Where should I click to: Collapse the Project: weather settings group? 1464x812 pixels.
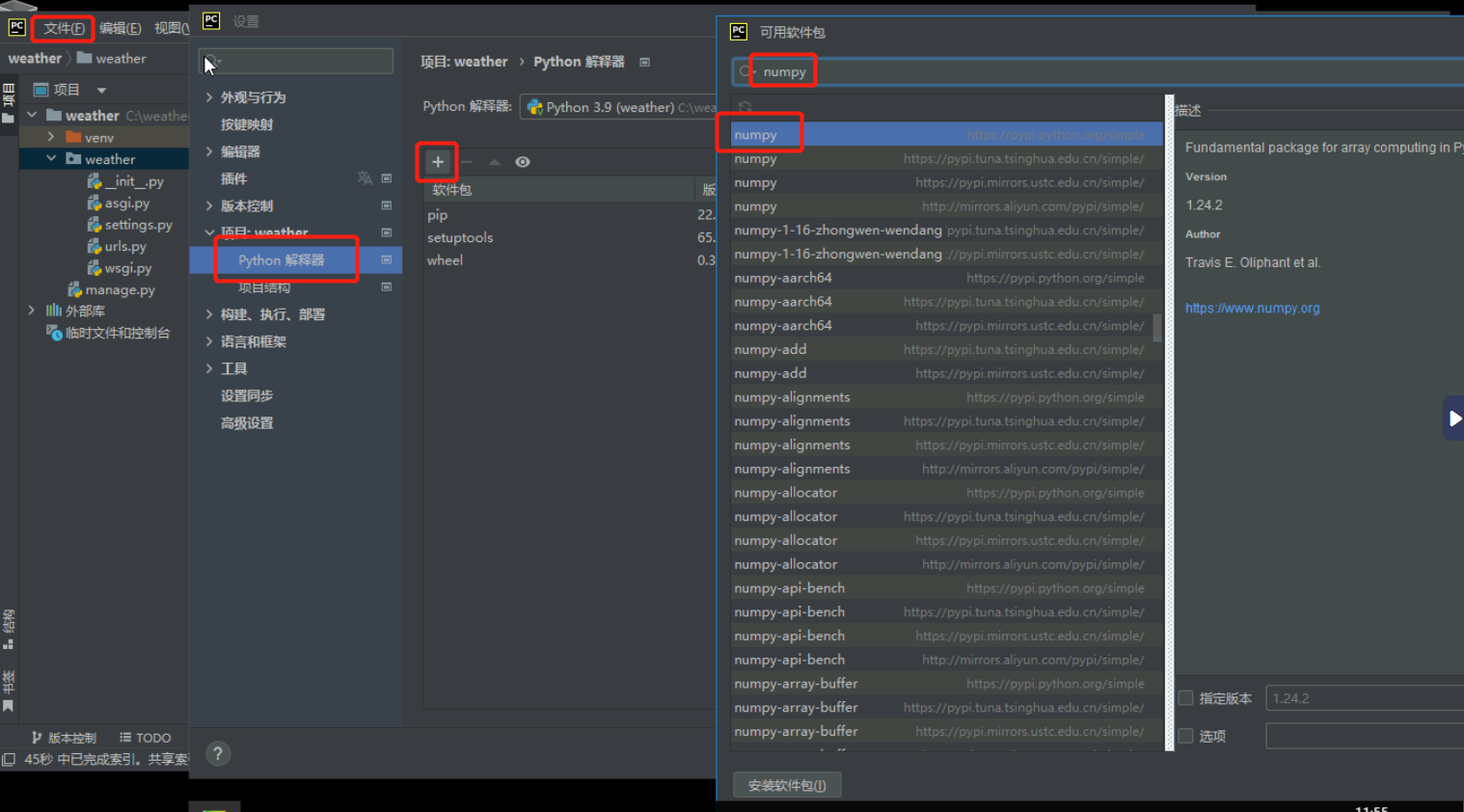pos(209,232)
